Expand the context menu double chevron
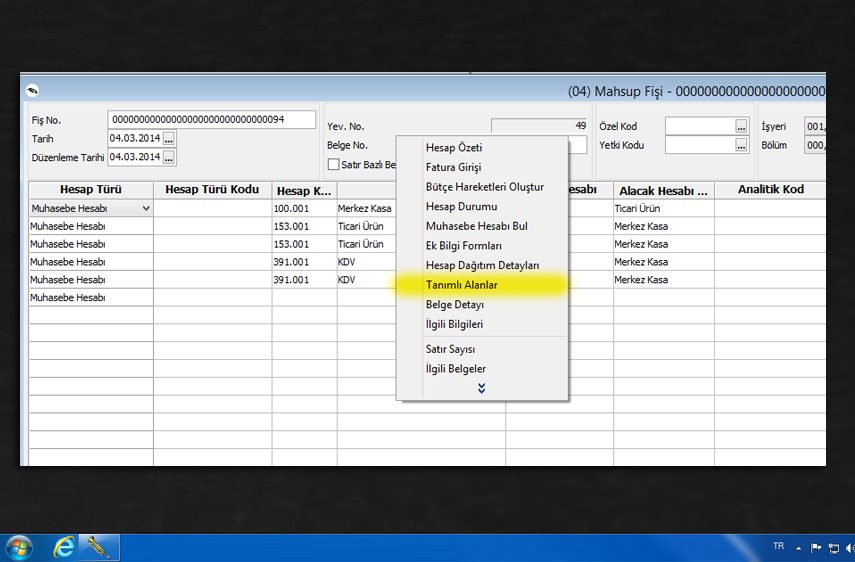 (481, 388)
